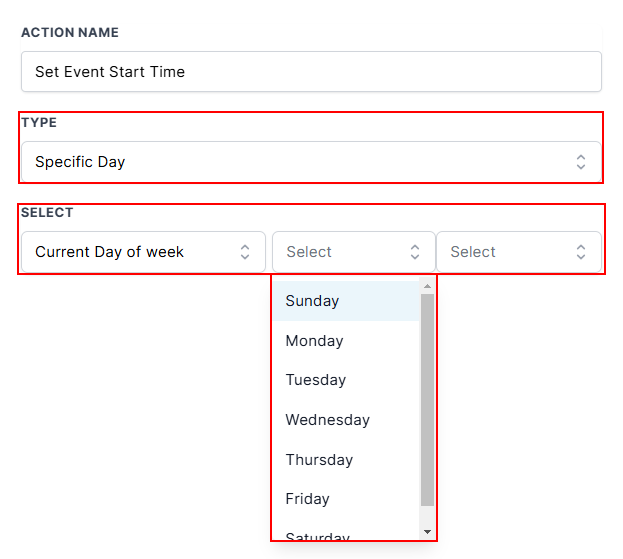Click the day list scrollbar thumb
This screenshot has width=623, height=559.
428,400
